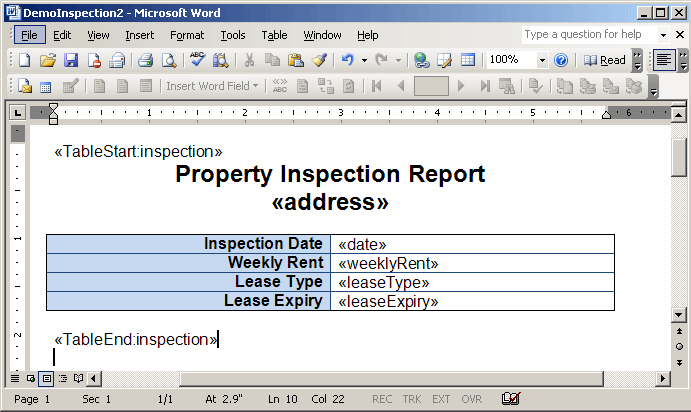Open the Table menu

tap(274, 35)
